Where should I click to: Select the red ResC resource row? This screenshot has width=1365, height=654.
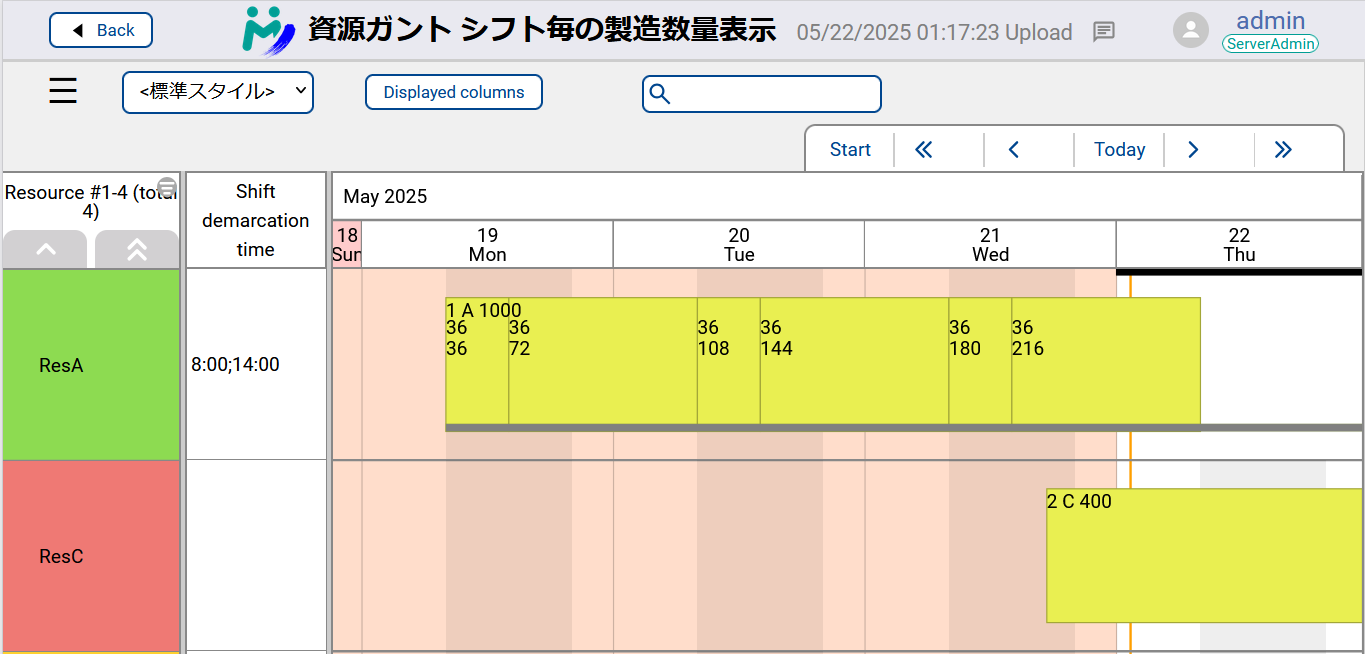click(x=91, y=556)
